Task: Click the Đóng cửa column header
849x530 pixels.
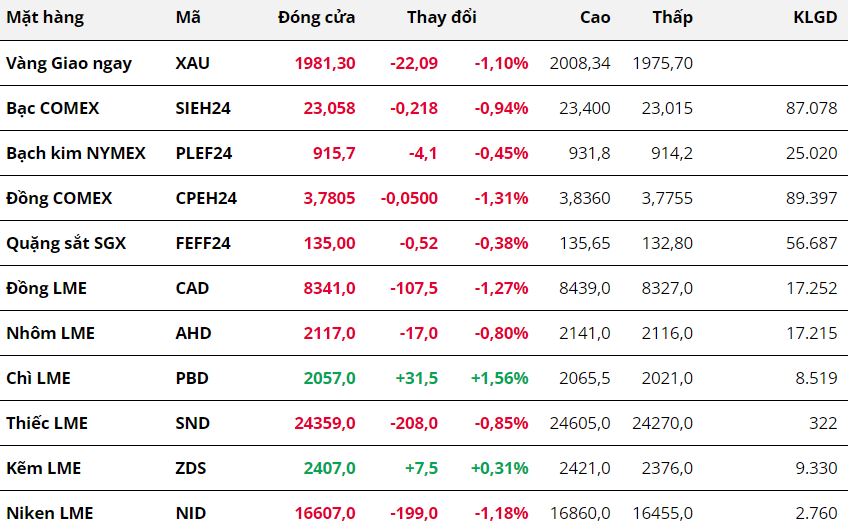Action: [316, 17]
